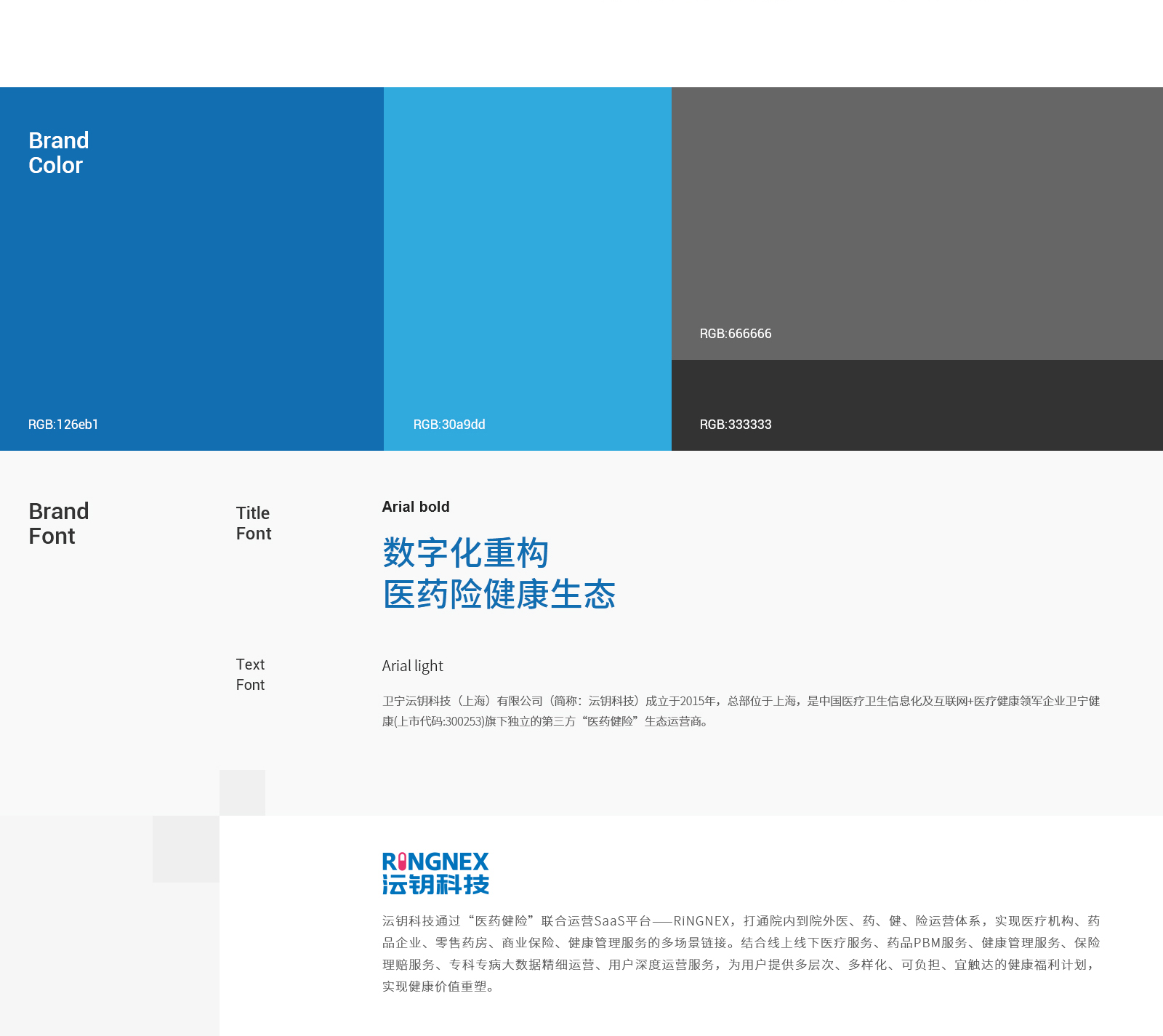Click the RGB:333333 label
This screenshot has height=1036, width=1163.
(736, 425)
